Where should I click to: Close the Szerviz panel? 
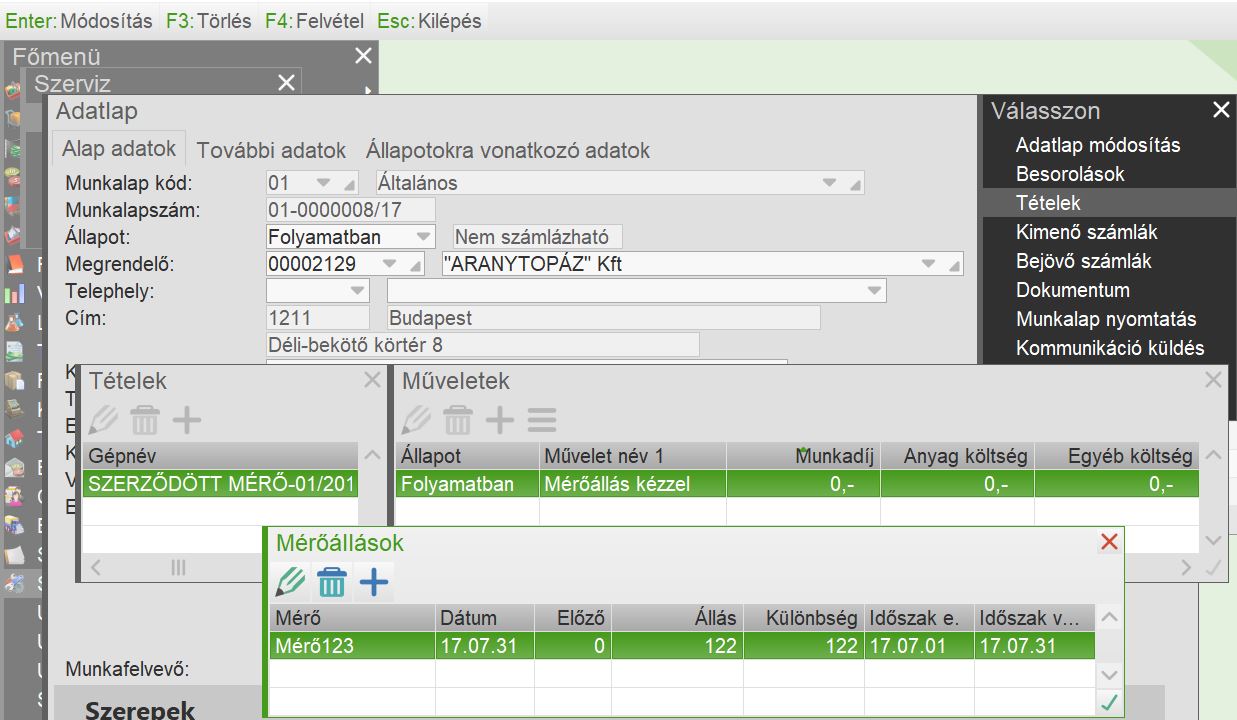pyautogui.click(x=286, y=83)
